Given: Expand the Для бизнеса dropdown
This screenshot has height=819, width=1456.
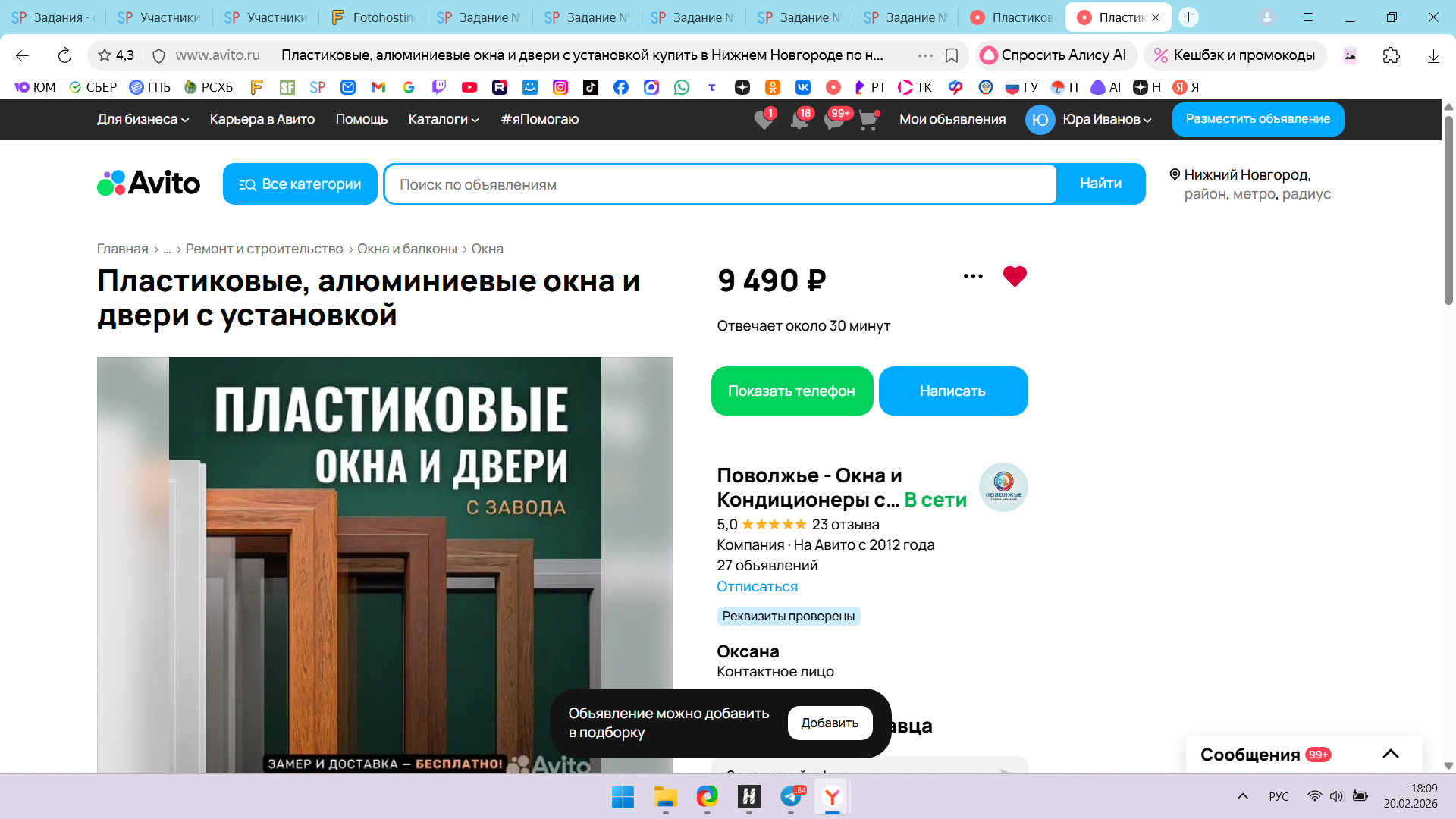Looking at the screenshot, I should (x=143, y=119).
